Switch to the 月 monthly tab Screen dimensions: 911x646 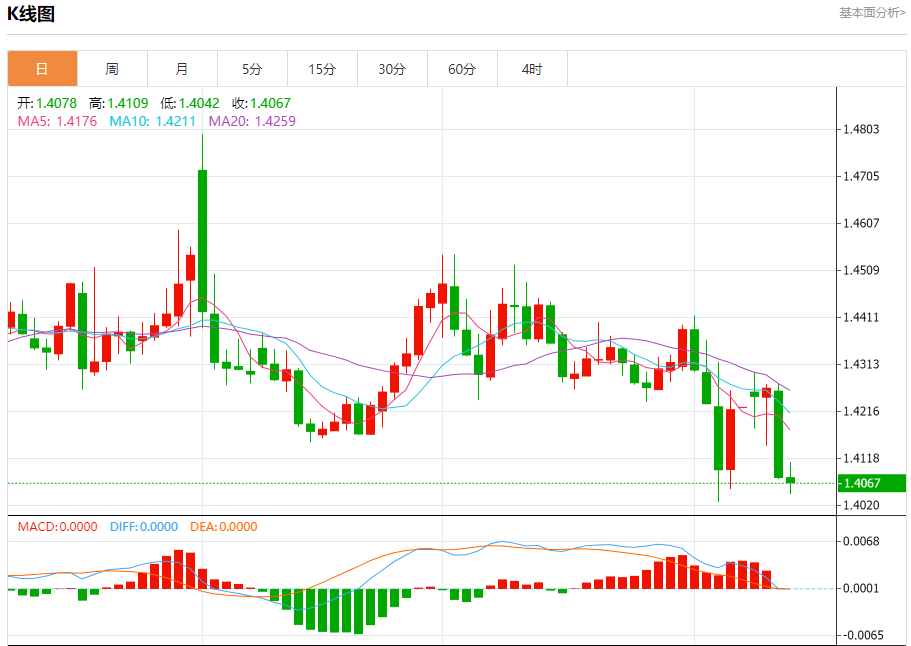[x=182, y=69]
